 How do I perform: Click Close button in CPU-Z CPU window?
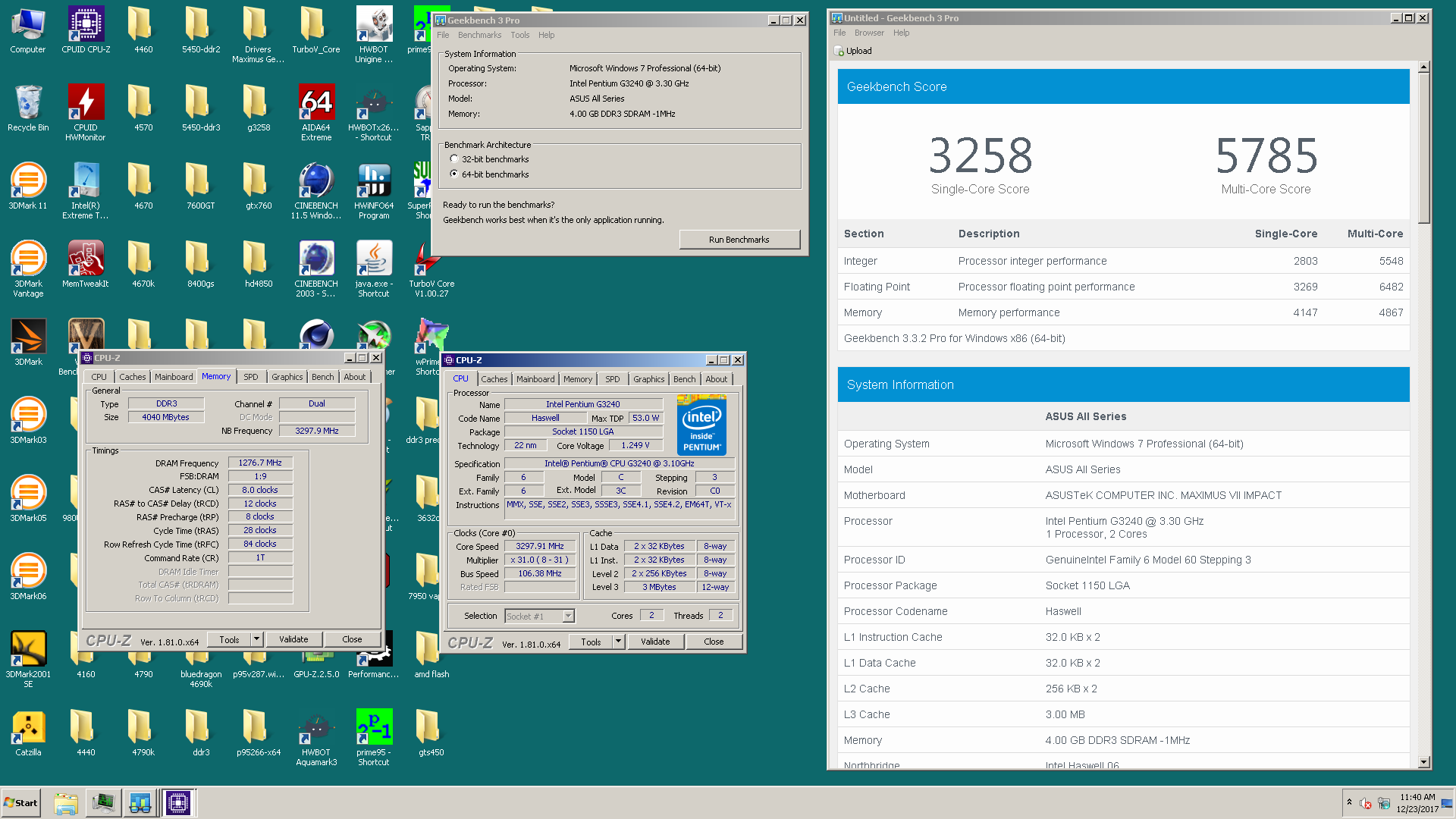(714, 642)
